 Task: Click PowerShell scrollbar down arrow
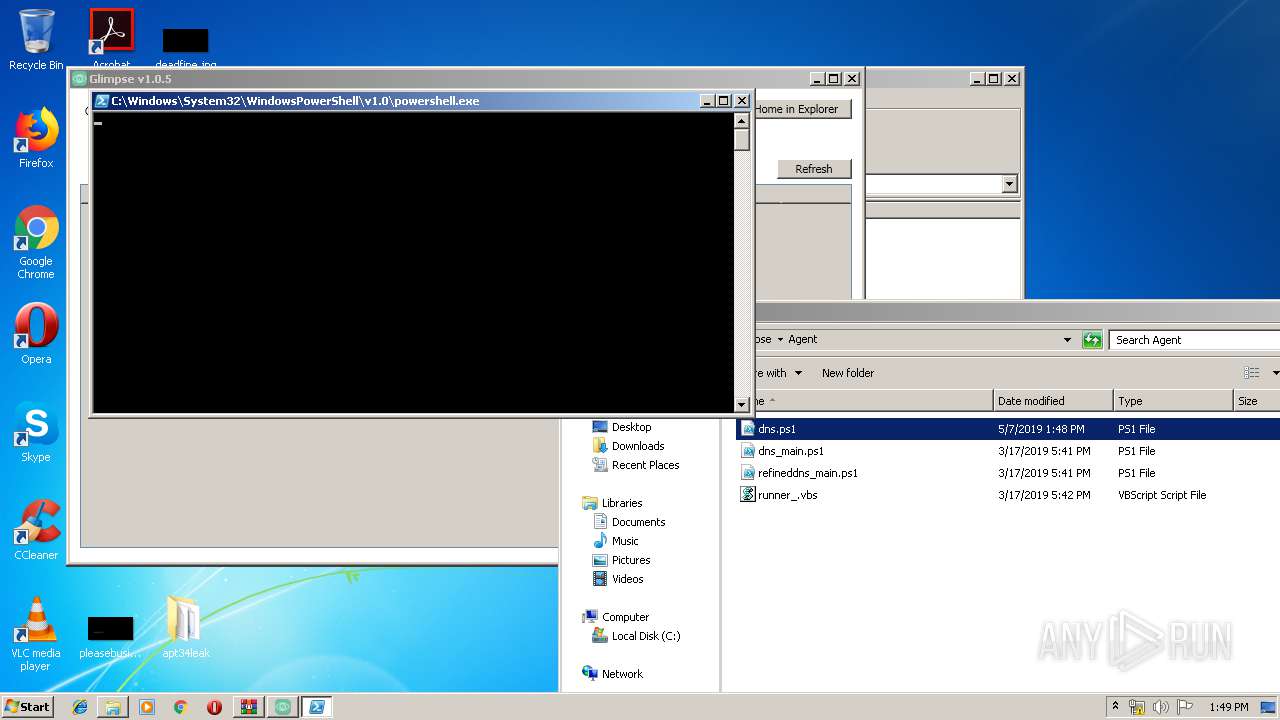point(741,404)
